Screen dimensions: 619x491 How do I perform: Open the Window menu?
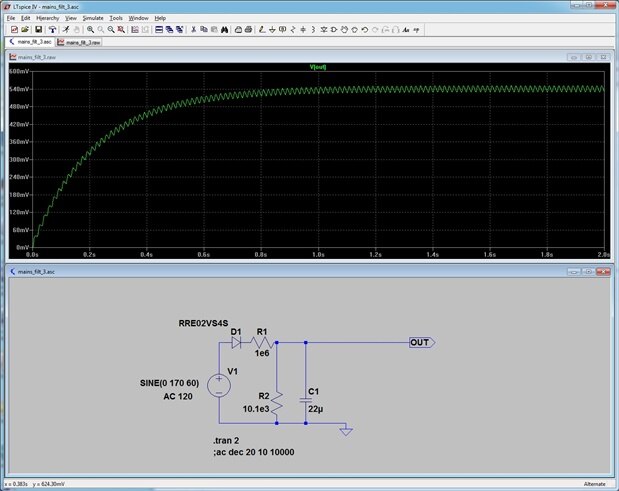point(139,18)
